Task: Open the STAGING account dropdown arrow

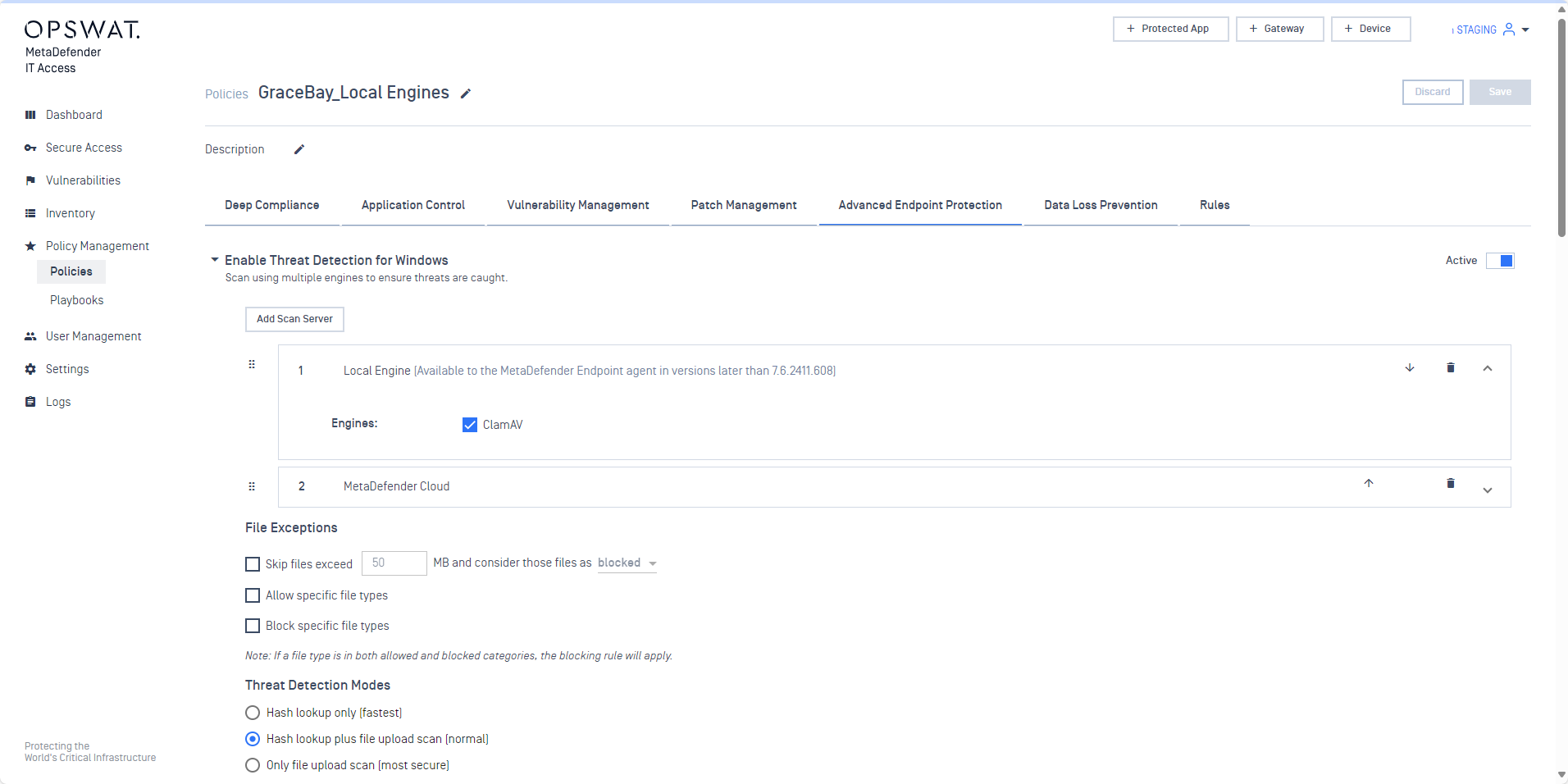Action: click(1525, 30)
